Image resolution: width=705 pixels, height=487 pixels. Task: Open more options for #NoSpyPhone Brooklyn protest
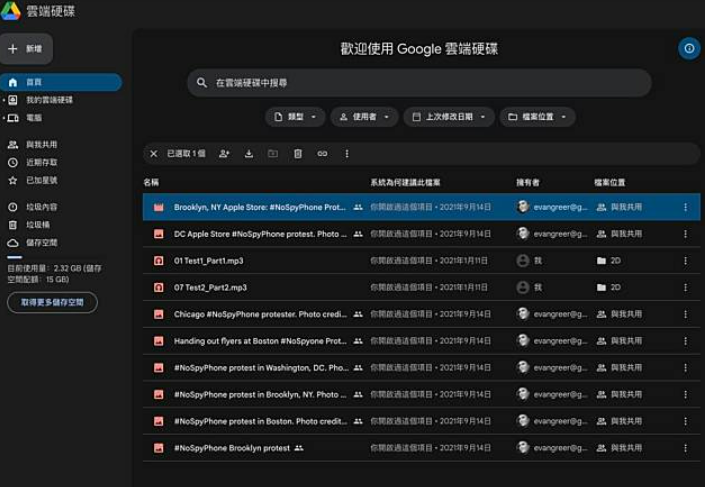(x=685, y=448)
